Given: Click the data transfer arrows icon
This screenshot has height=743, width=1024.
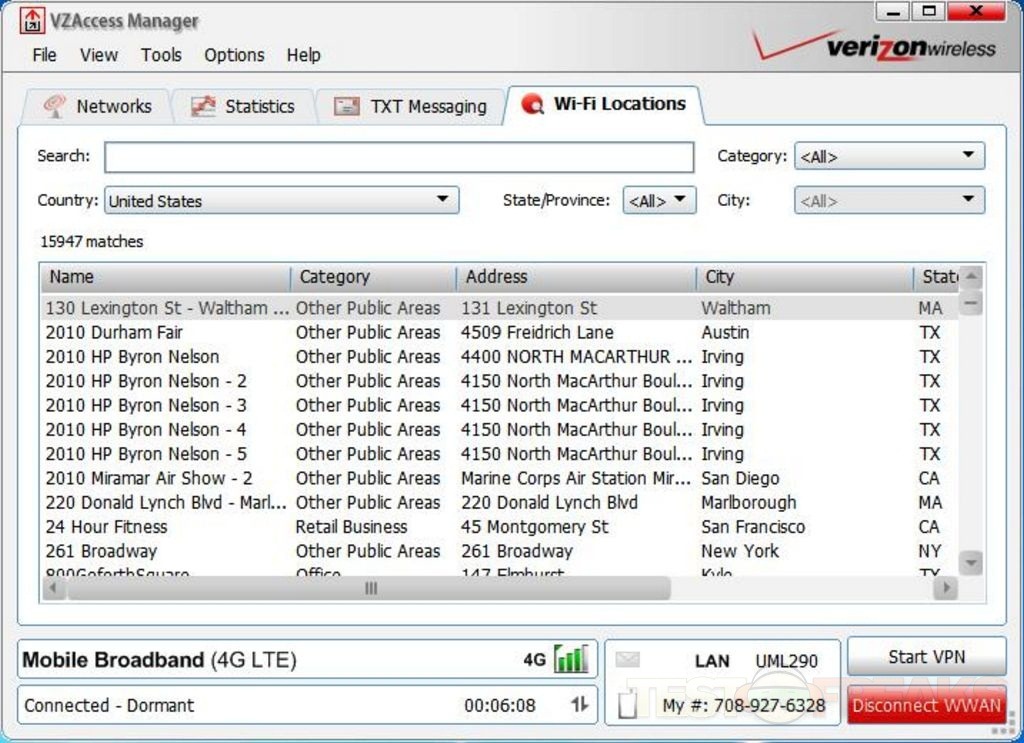Looking at the screenshot, I should [x=579, y=705].
